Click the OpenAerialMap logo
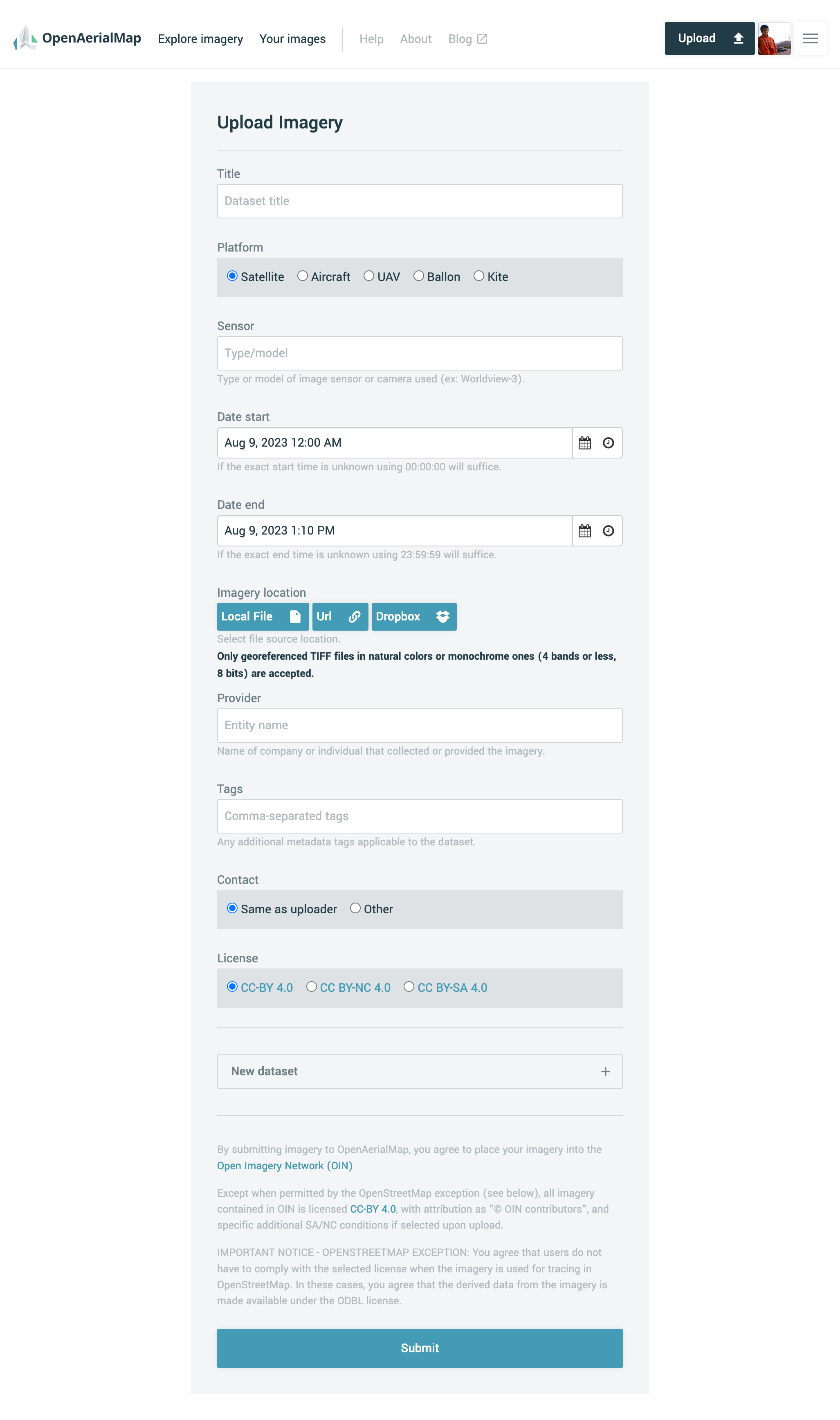Image resolution: width=840 pixels, height=1420 pixels. pos(77,38)
